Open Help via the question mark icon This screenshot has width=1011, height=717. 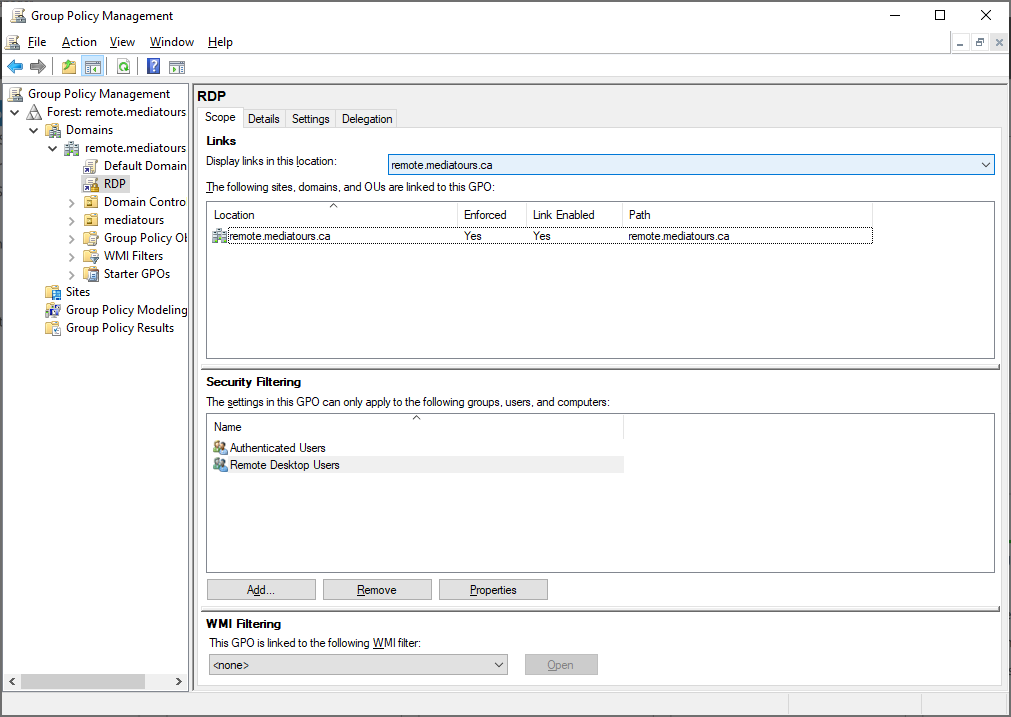click(x=153, y=66)
